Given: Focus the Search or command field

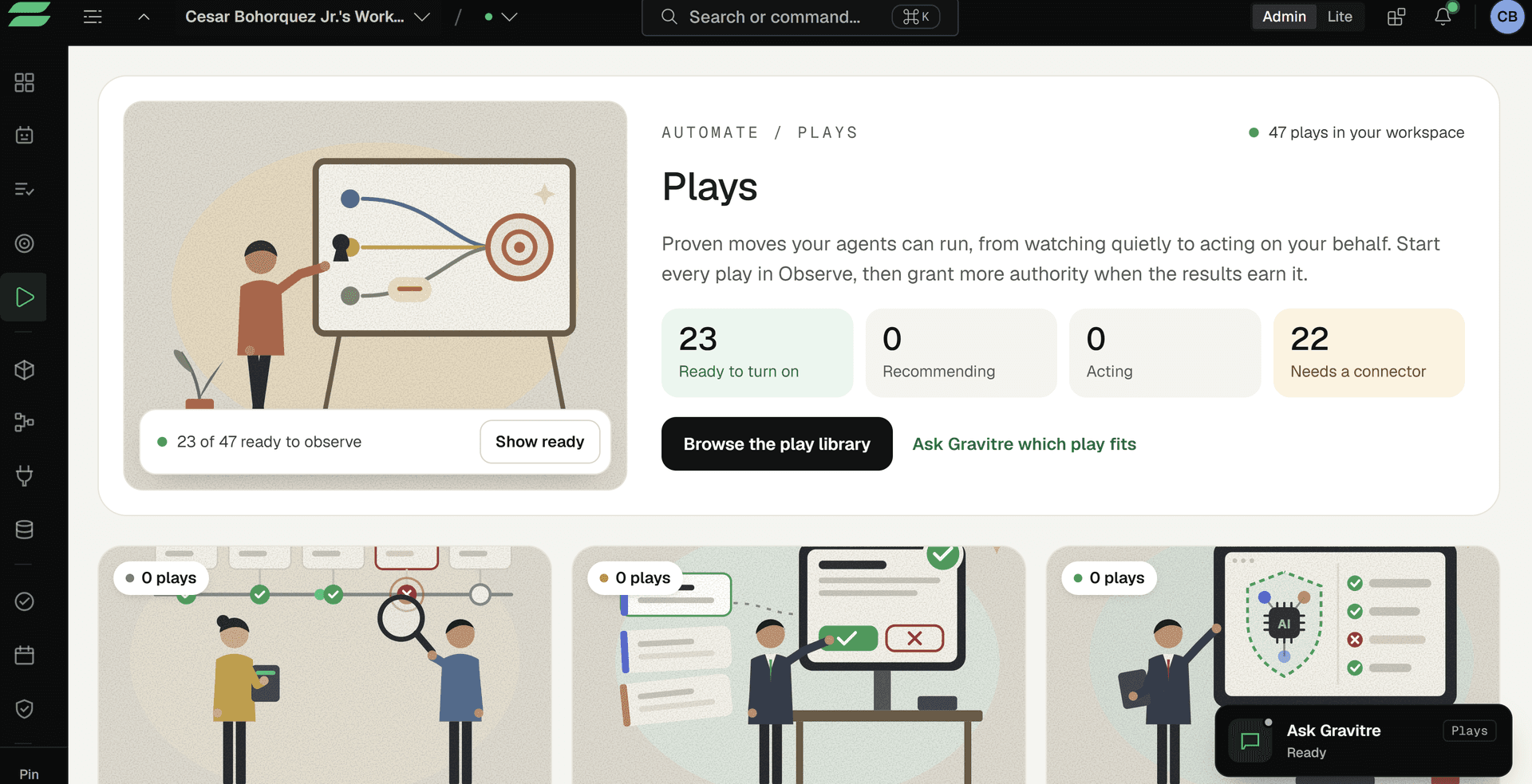Looking at the screenshot, I should 800,17.
